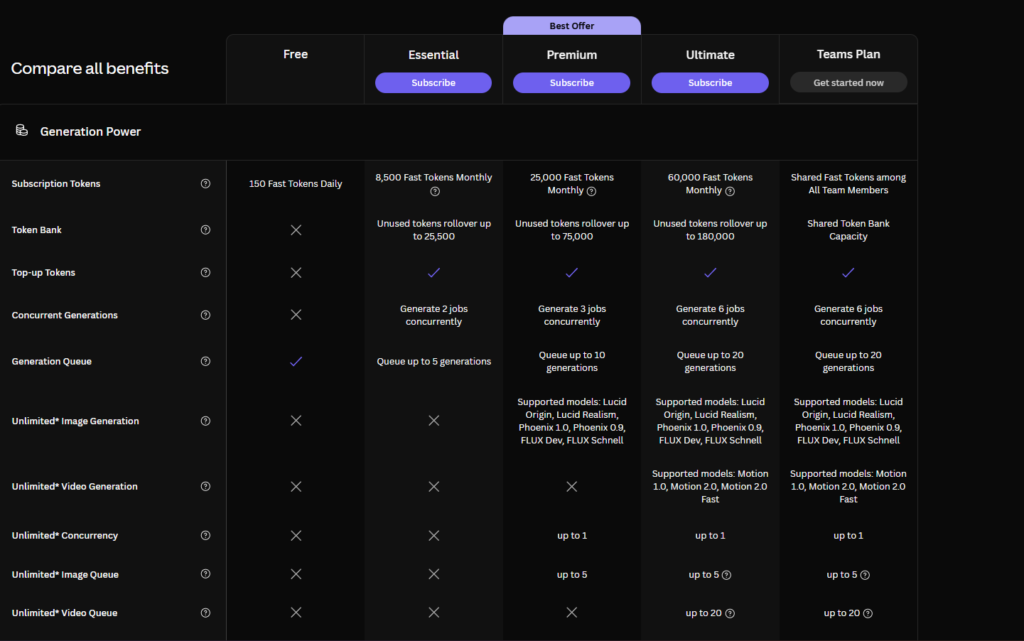
Task: Click Queue up to 5 generations cell
Action: (434, 362)
